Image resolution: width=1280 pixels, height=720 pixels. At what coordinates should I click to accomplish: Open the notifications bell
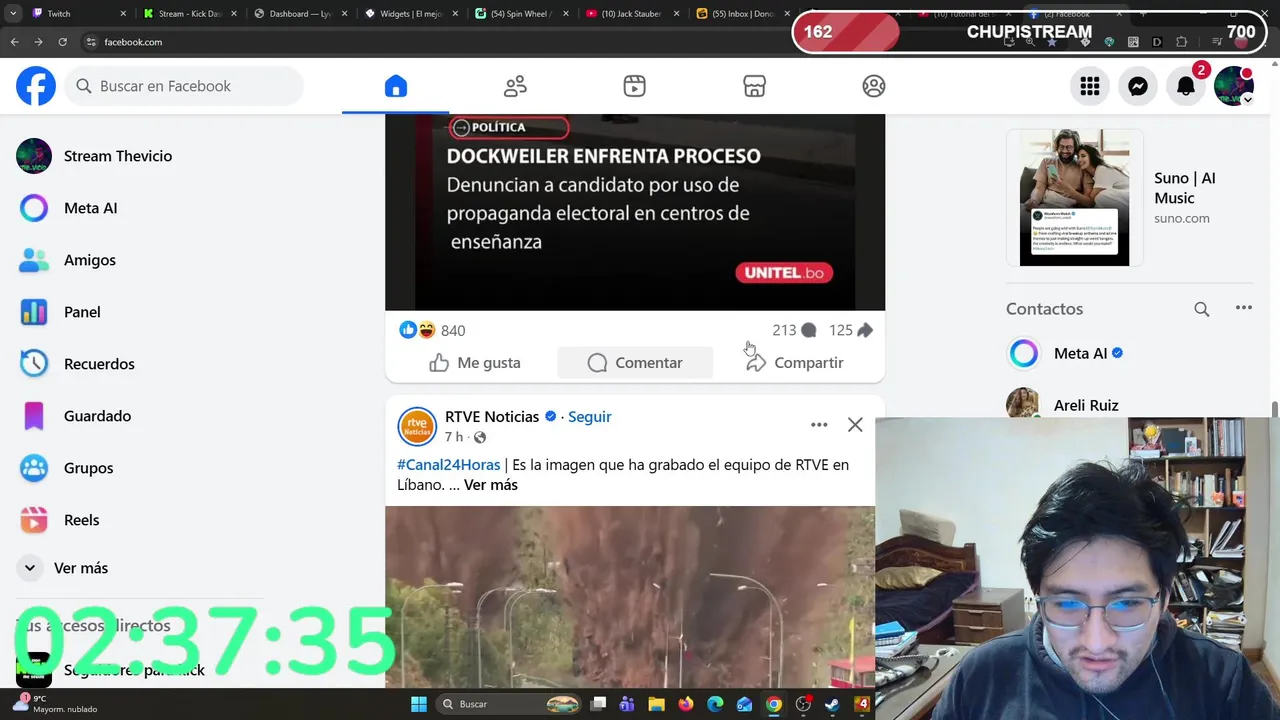[x=1186, y=86]
